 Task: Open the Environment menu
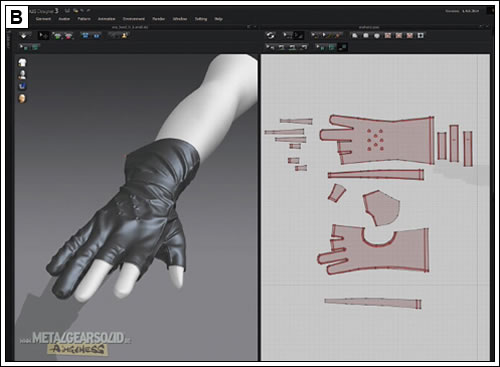[x=134, y=19]
